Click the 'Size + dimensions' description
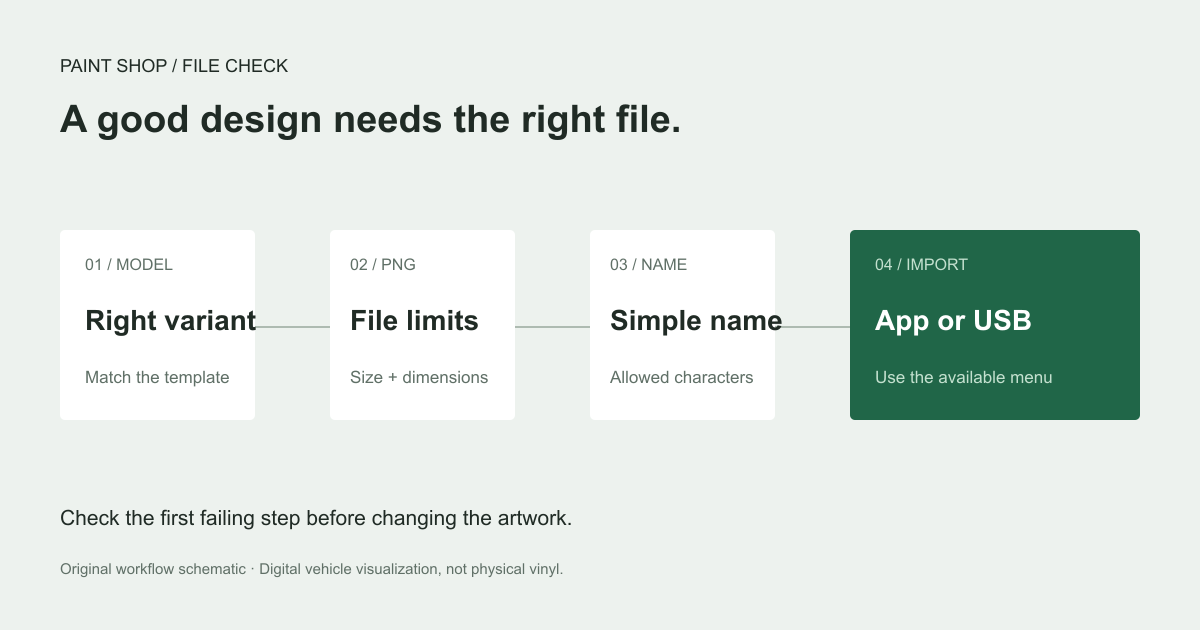 coord(419,378)
